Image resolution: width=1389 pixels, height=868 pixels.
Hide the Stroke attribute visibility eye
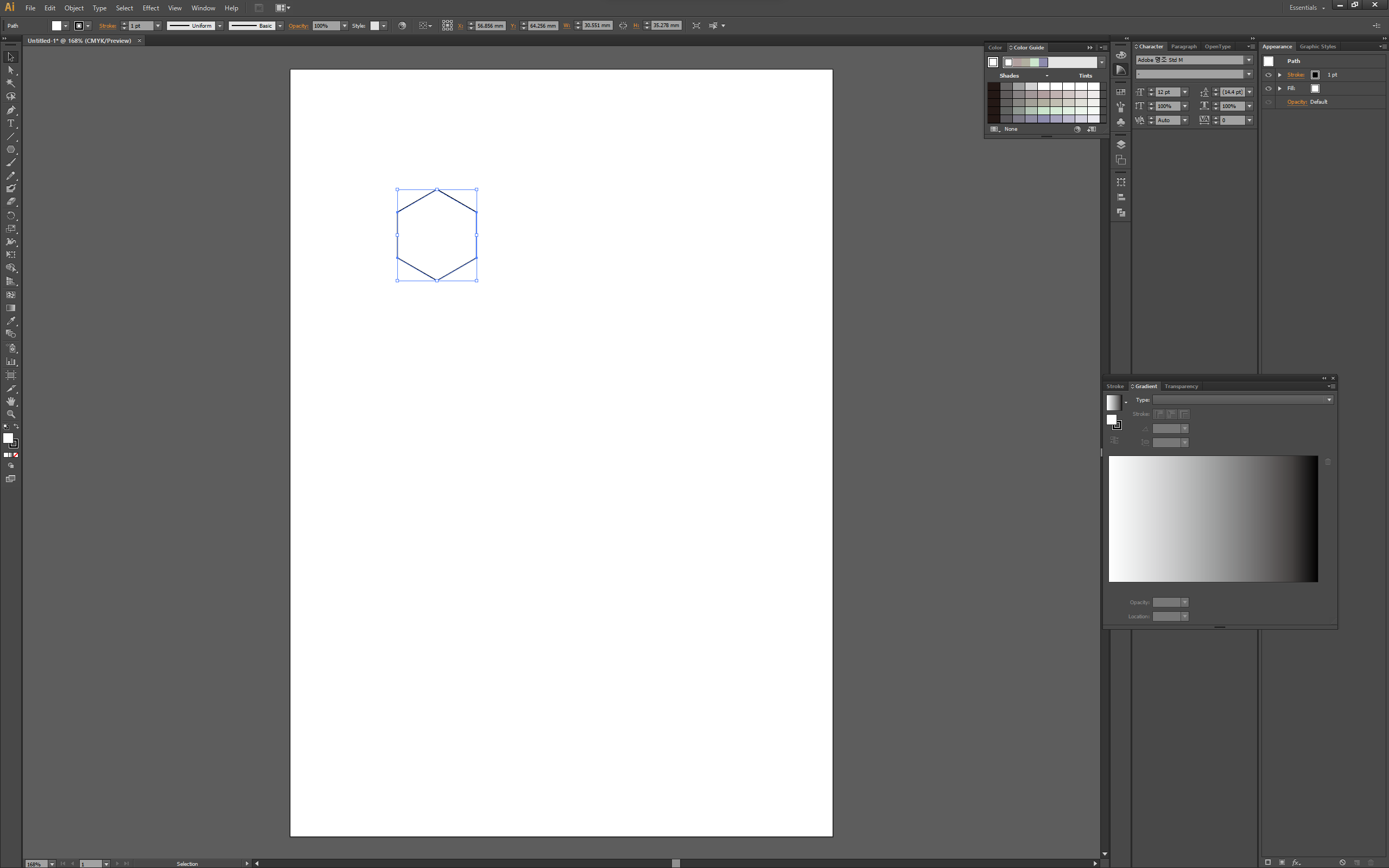(x=1269, y=74)
